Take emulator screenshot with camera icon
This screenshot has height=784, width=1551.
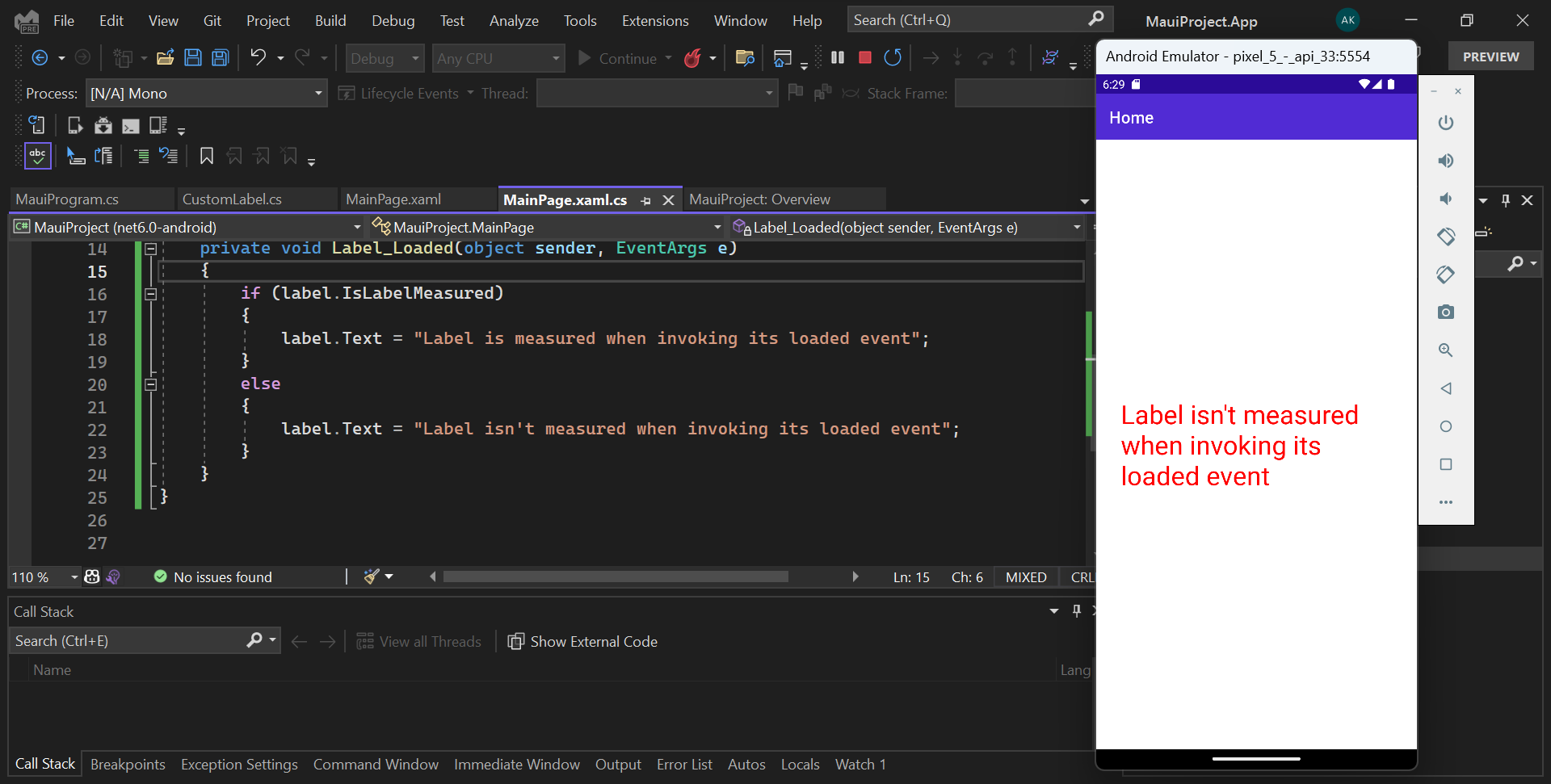point(1445,312)
